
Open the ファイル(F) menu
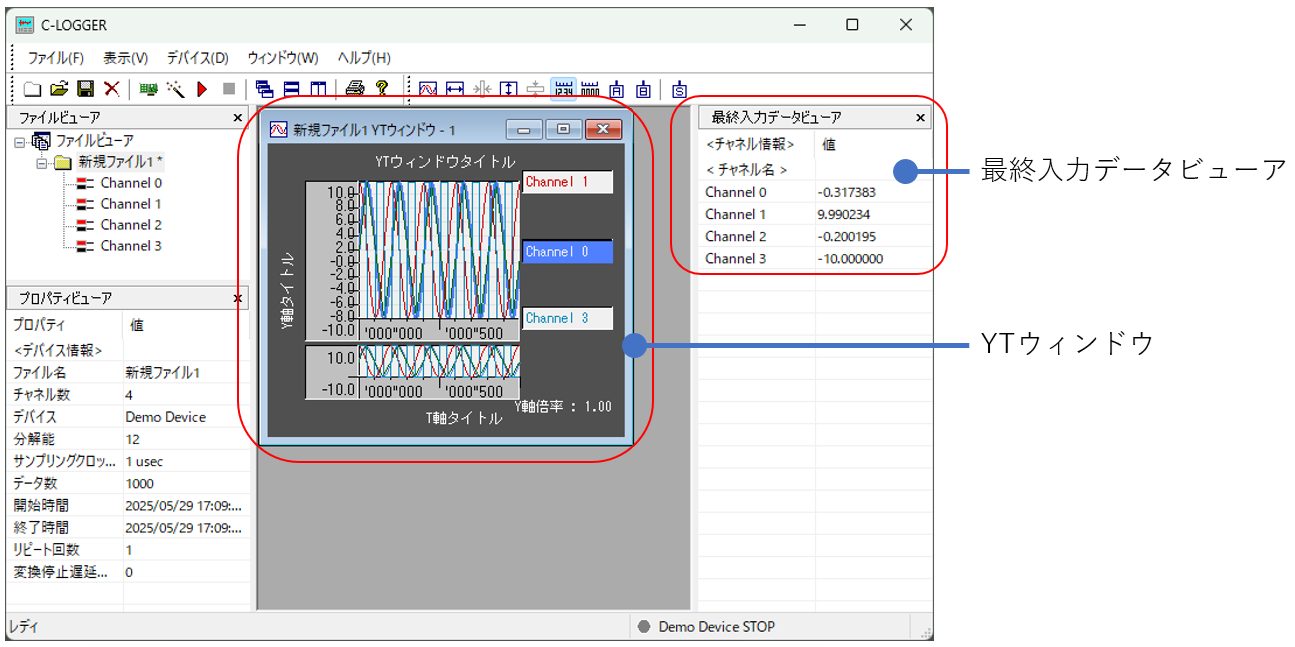tap(56, 58)
